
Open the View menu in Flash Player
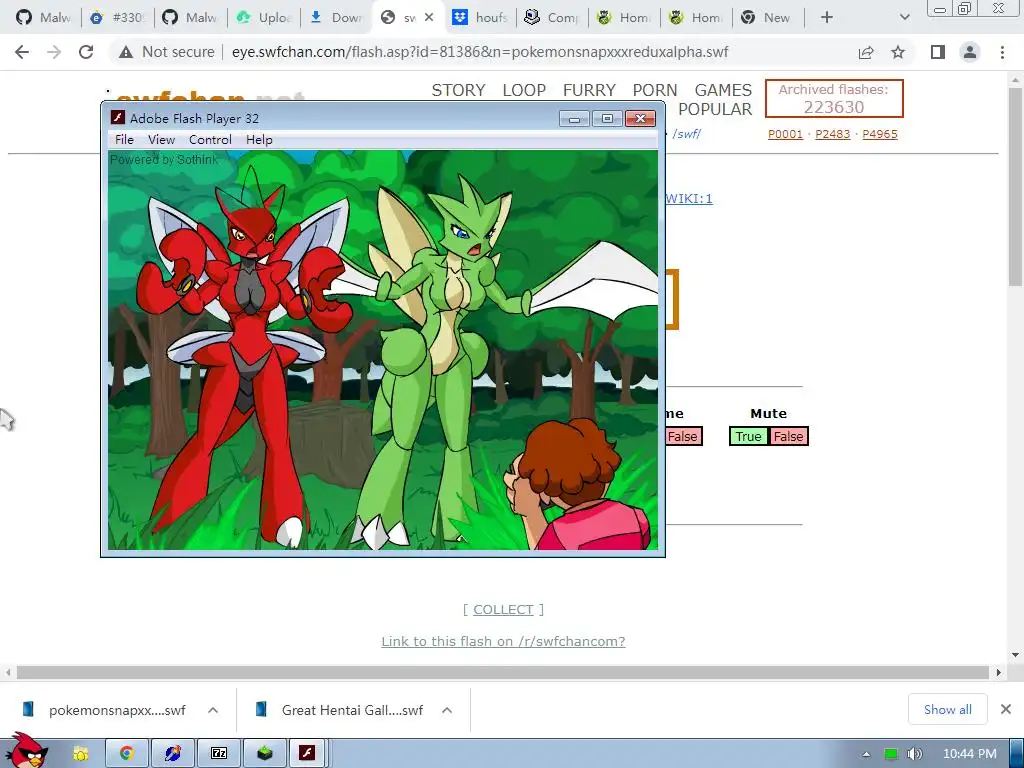coord(161,139)
